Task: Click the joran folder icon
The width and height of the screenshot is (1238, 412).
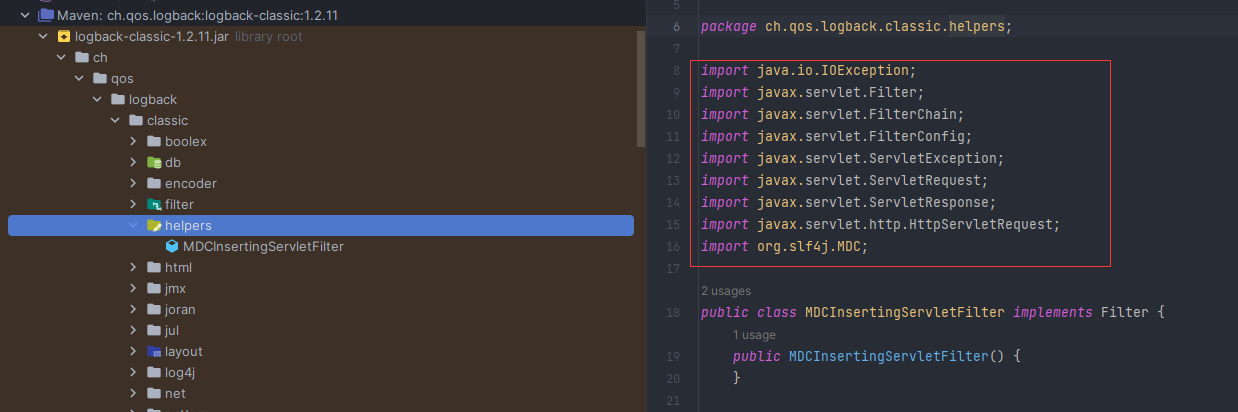Action: point(154,309)
